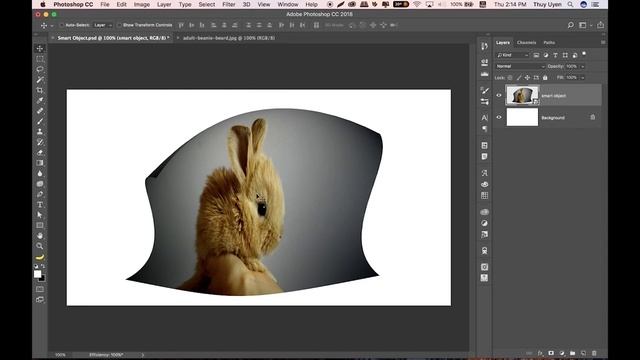Open the workspace switcher dropdown

tap(584, 25)
